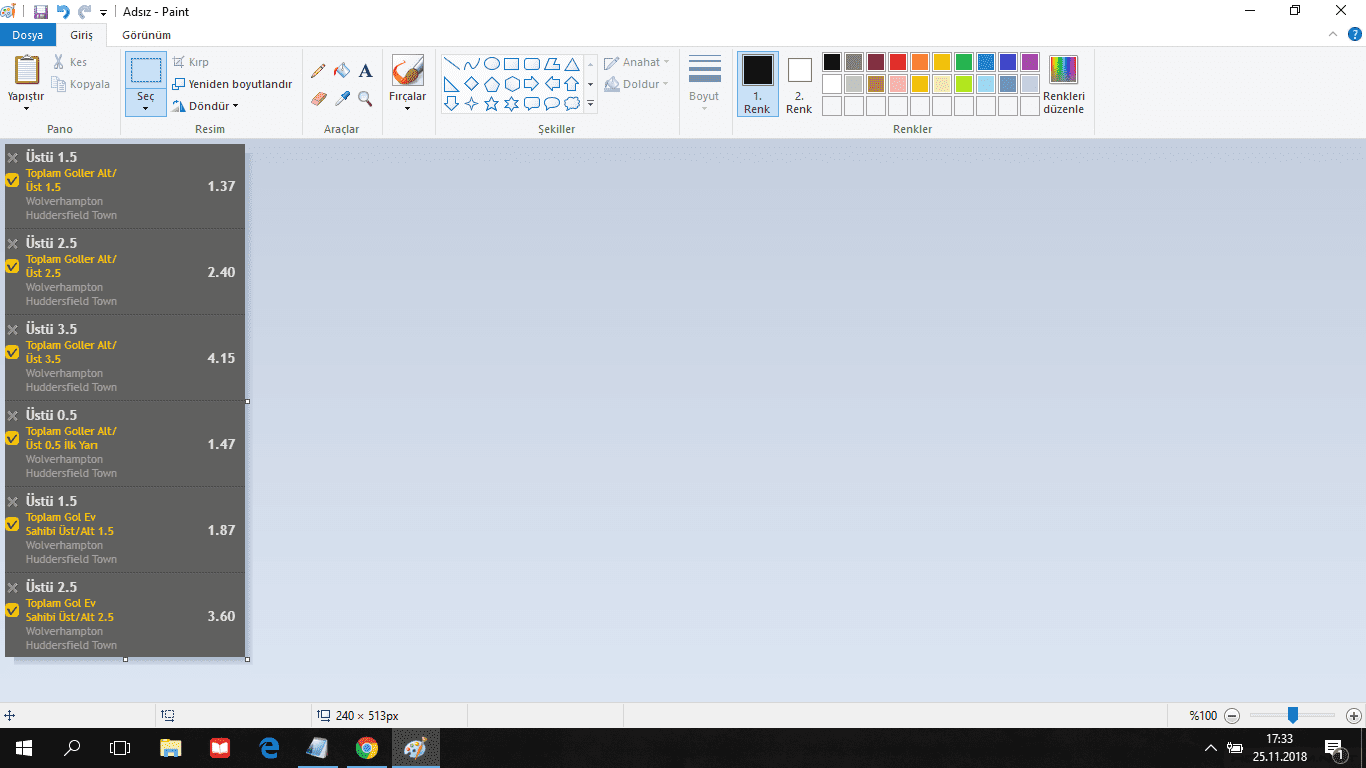Open Edge browser from taskbar

pos(269,747)
